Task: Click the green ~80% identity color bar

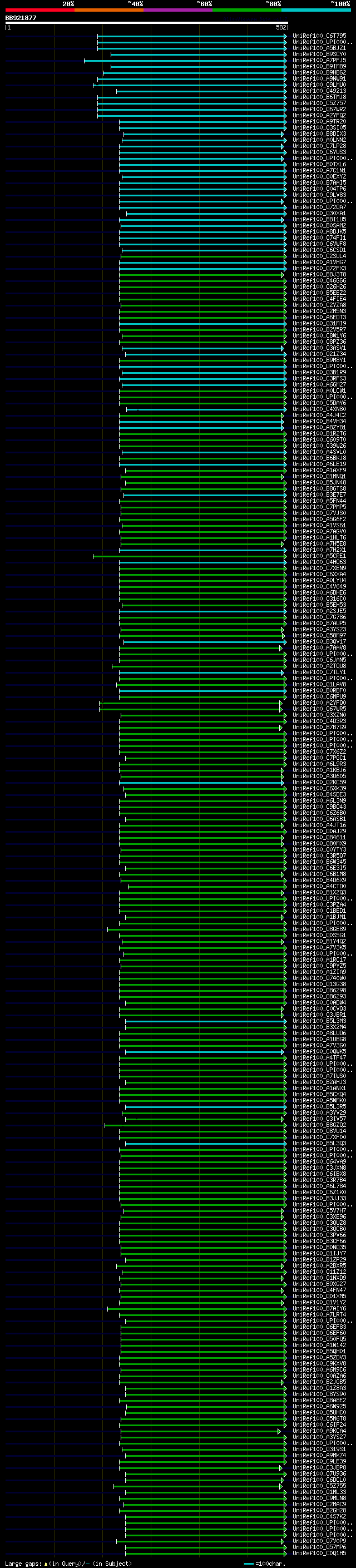Action: [x=247, y=10]
